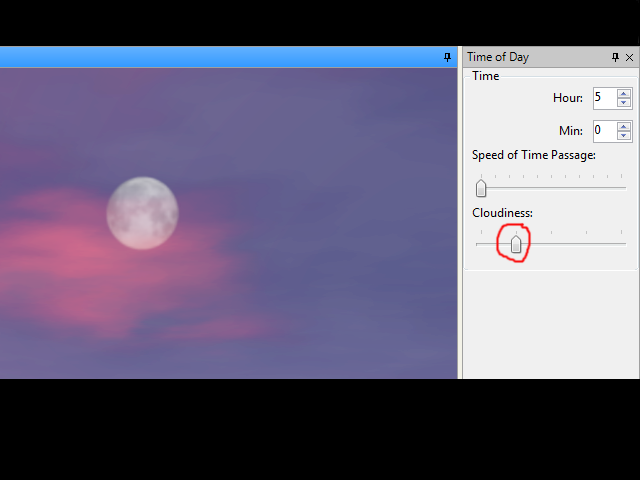Toggle pin on Time of Day panel
This screenshot has width=640, height=480.
point(615,57)
